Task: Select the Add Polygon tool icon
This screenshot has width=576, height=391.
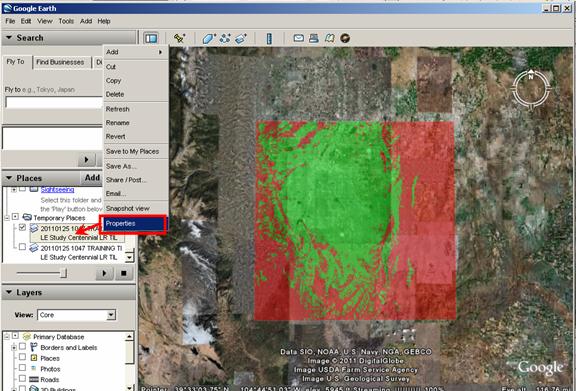Action: pyautogui.click(x=209, y=38)
